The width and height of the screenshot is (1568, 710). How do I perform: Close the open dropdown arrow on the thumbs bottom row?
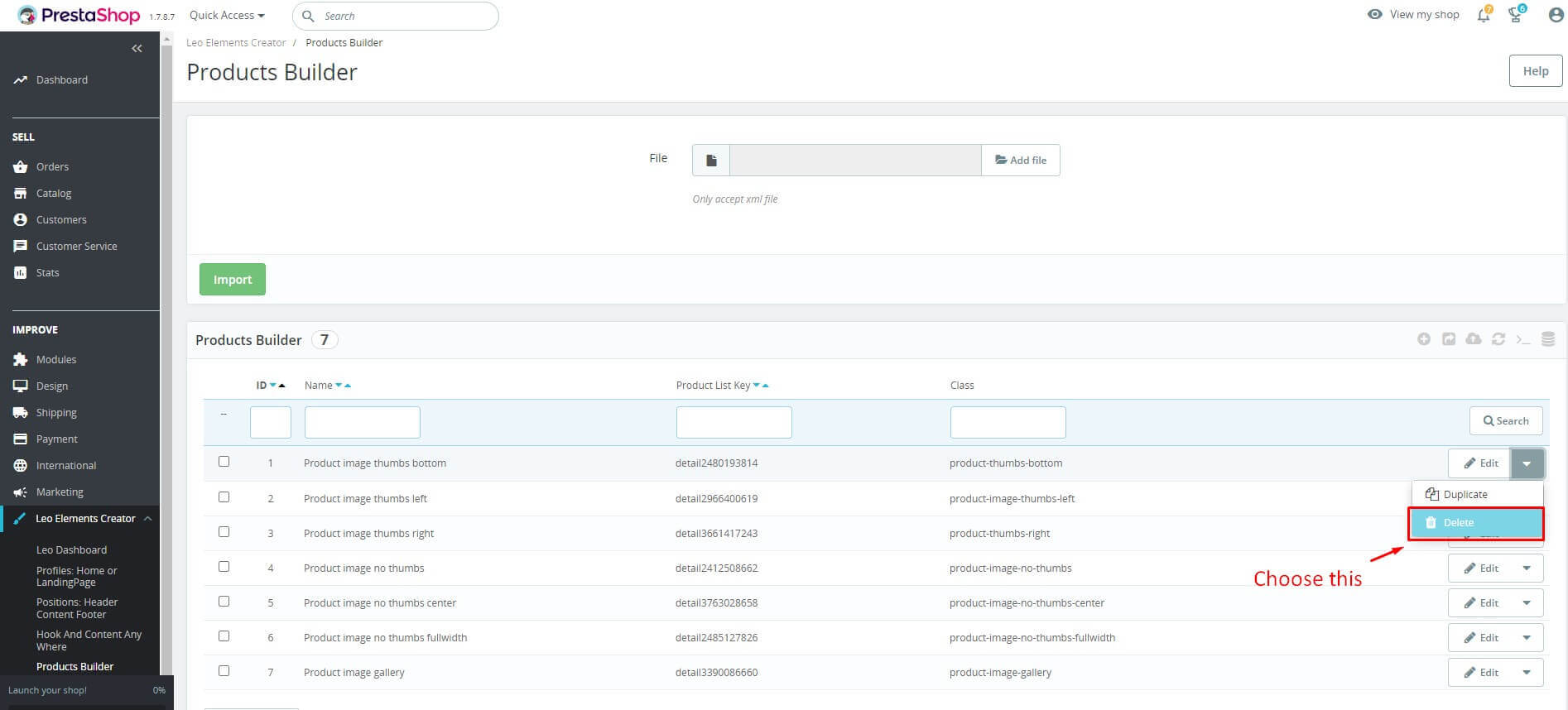point(1527,463)
